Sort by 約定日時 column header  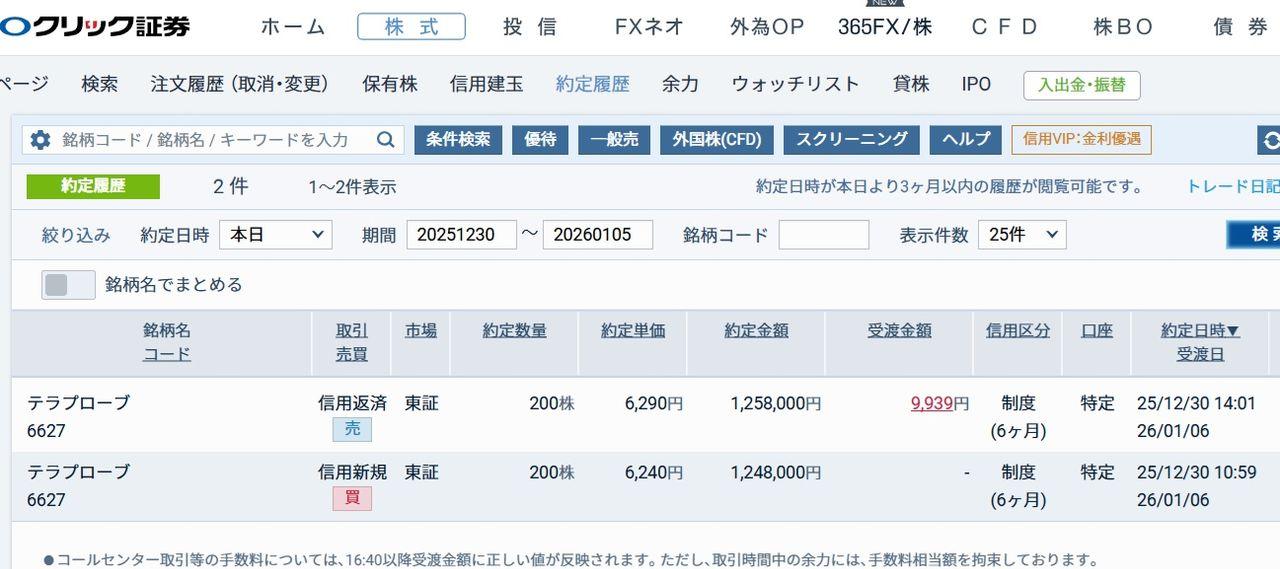tap(1199, 330)
